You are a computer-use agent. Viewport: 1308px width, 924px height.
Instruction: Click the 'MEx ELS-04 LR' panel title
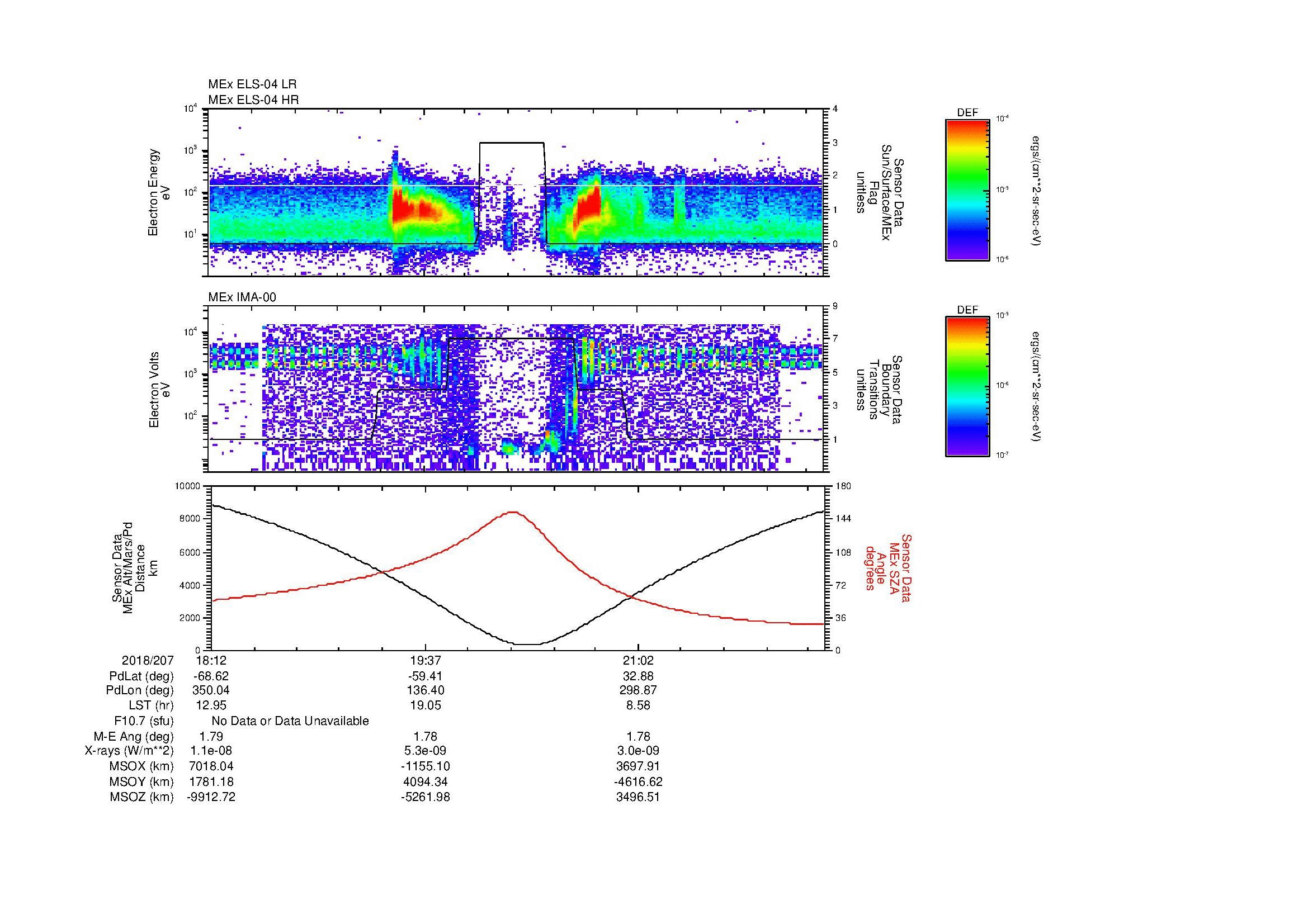click(x=252, y=84)
